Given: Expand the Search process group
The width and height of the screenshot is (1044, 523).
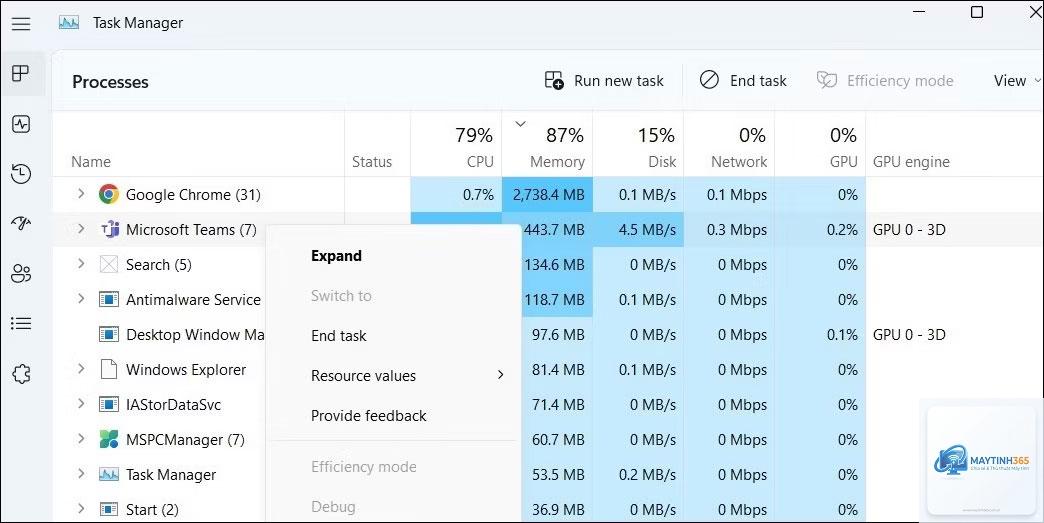Looking at the screenshot, I should pyautogui.click(x=81, y=263).
